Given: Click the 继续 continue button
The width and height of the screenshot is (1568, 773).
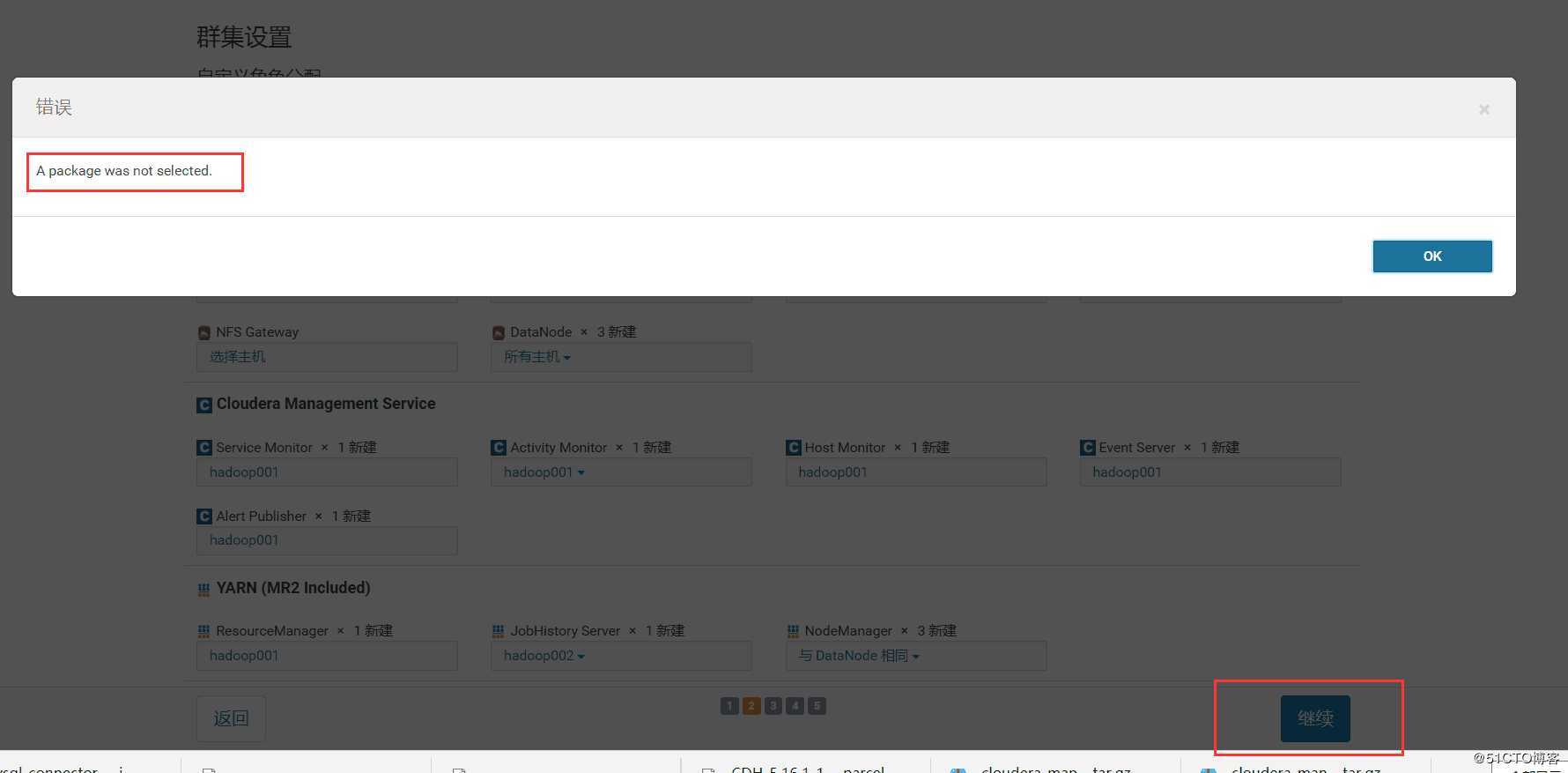Looking at the screenshot, I should tap(1315, 718).
